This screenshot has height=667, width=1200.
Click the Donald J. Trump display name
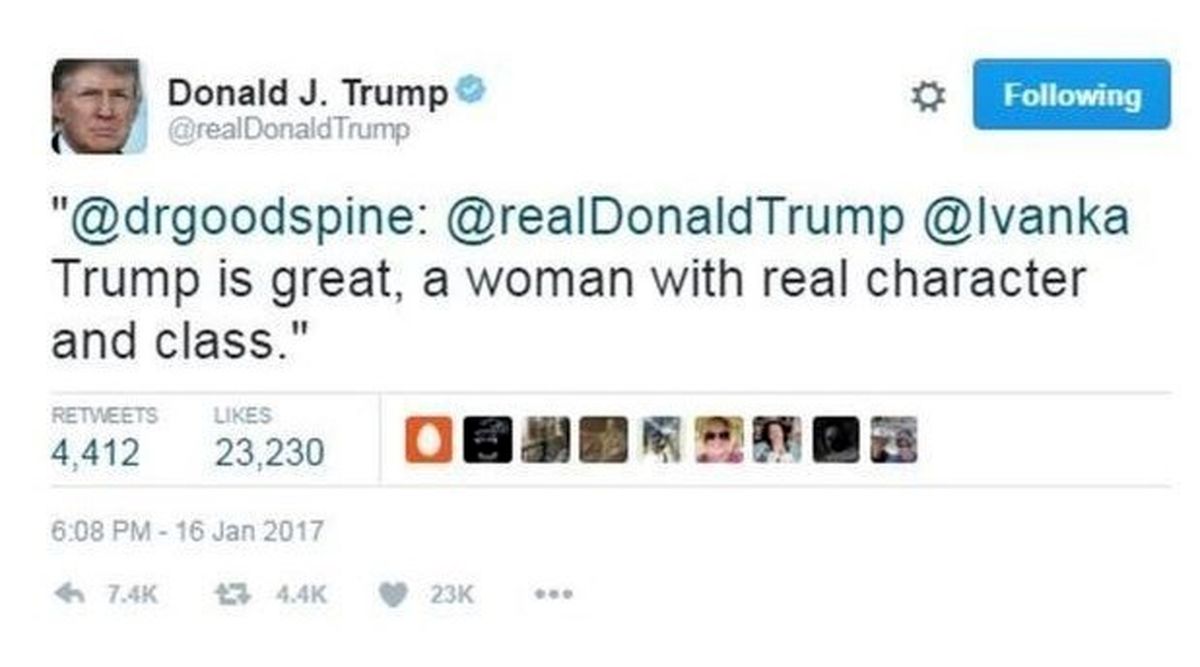coord(308,93)
